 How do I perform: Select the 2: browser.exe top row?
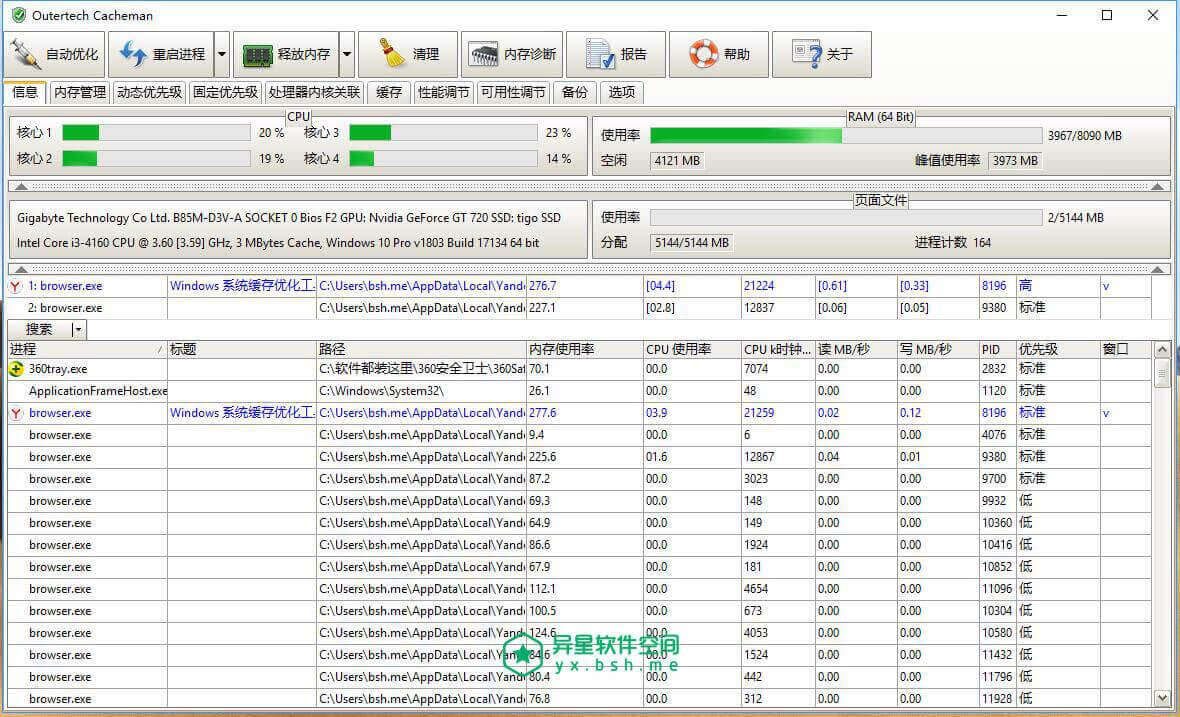pos(579,308)
